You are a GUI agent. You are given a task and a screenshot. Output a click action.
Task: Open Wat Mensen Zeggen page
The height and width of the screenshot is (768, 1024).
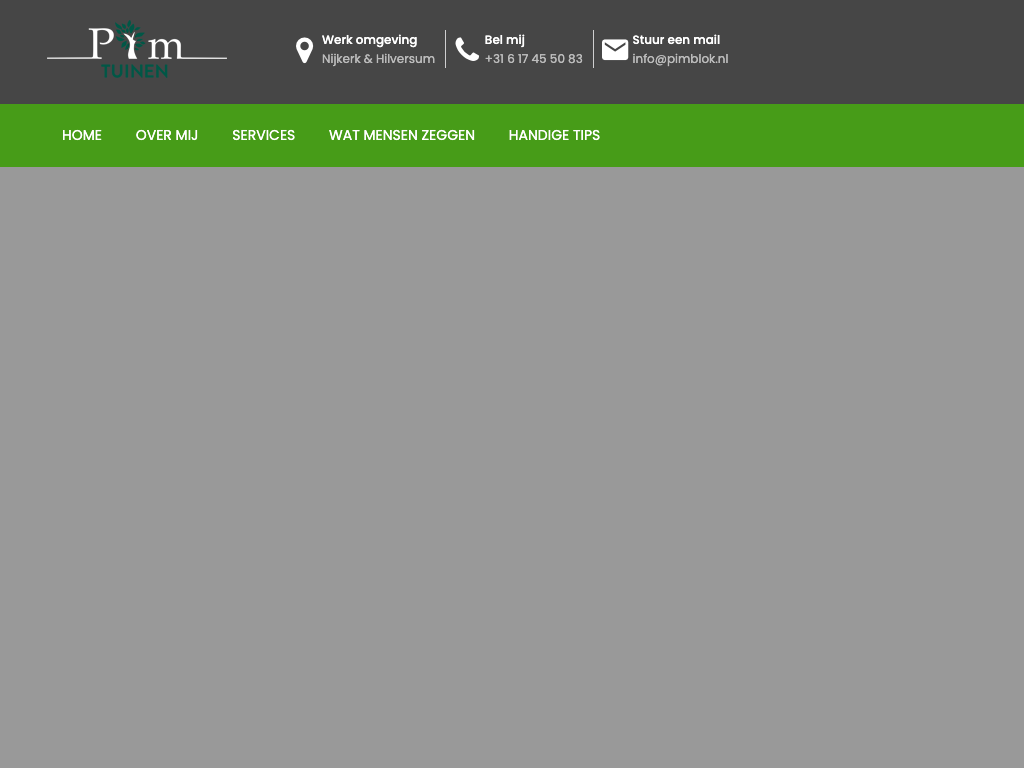pos(402,135)
